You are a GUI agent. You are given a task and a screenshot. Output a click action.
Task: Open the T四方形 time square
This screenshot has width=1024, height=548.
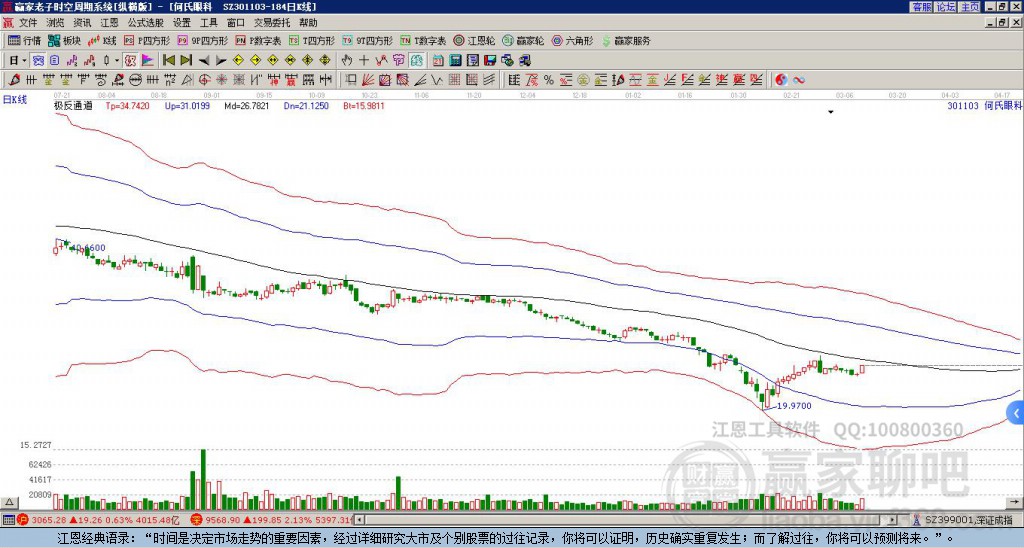pos(312,40)
